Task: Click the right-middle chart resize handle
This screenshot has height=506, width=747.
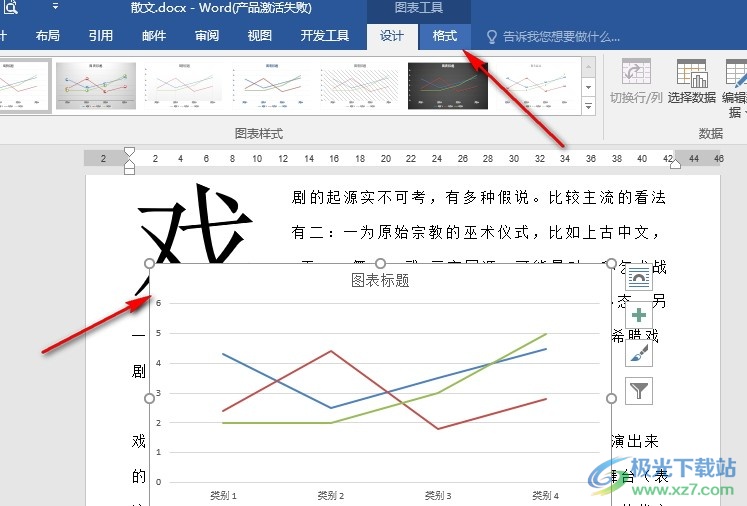Action: tap(611, 398)
